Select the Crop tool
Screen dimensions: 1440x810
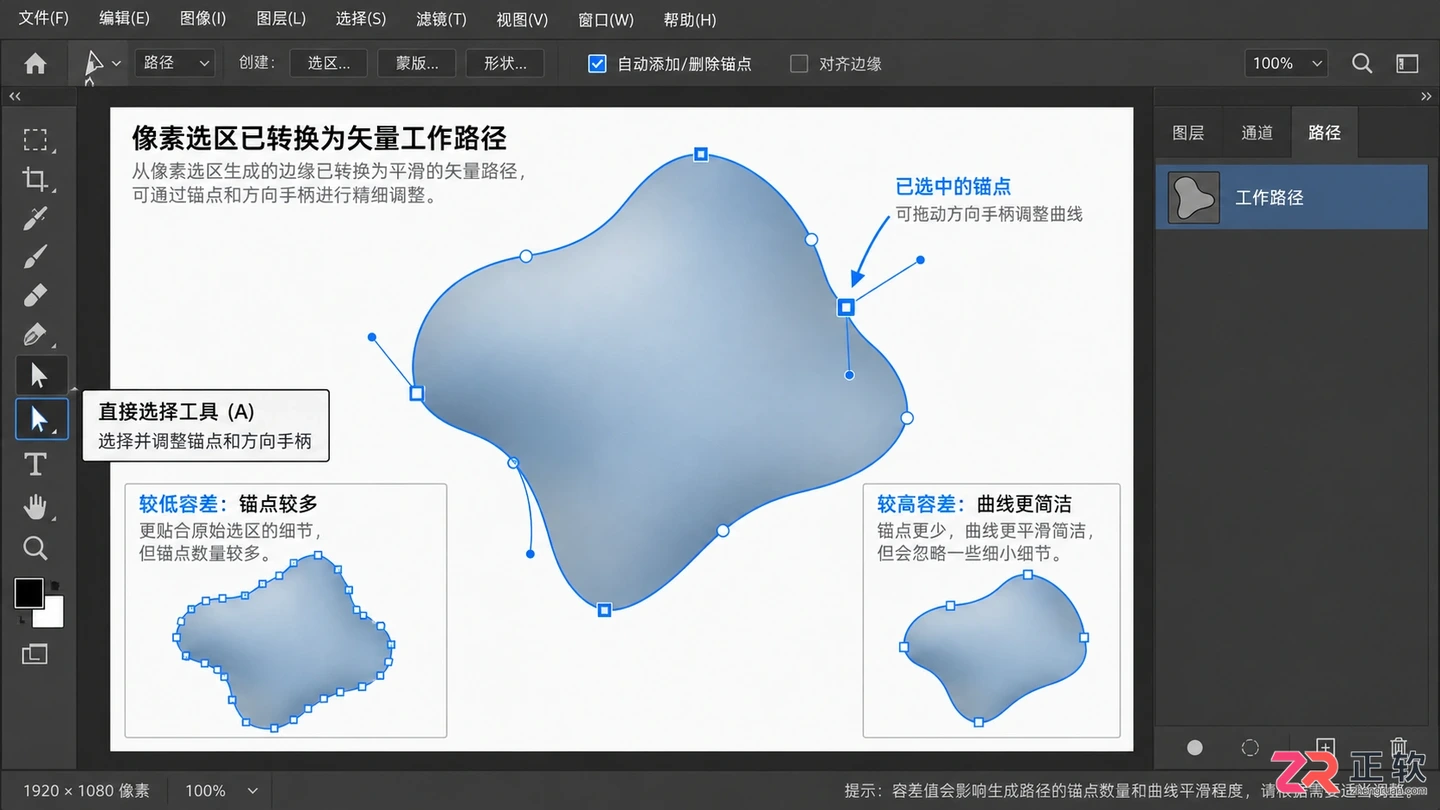tap(35, 179)
